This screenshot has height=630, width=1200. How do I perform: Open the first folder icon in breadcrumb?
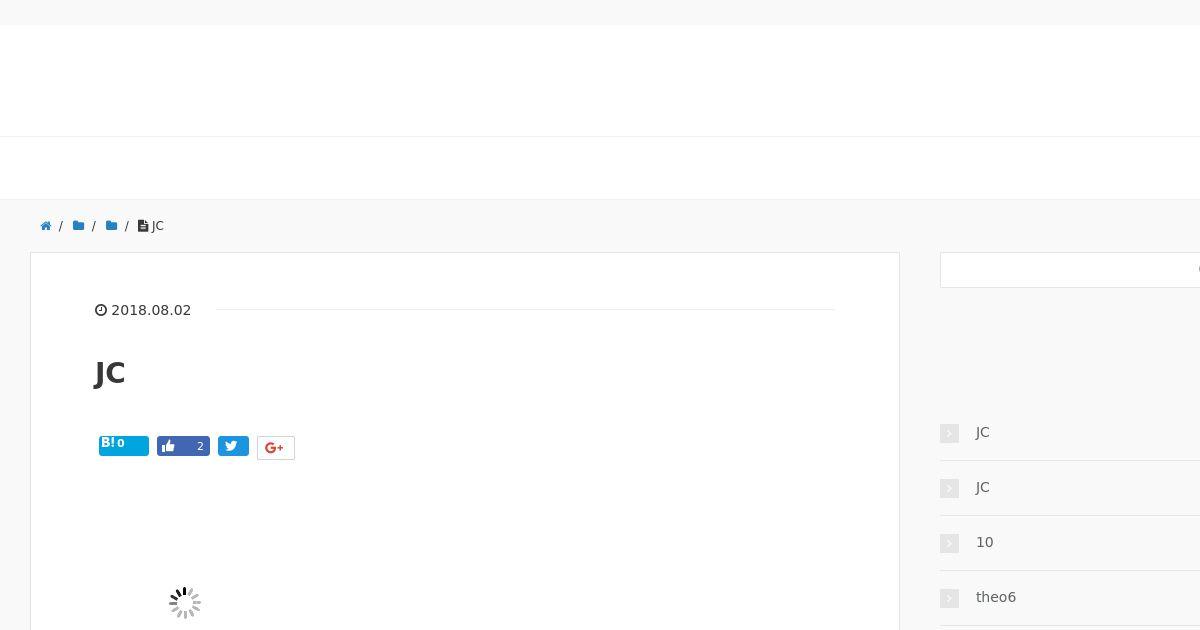[x=78, y=226]
